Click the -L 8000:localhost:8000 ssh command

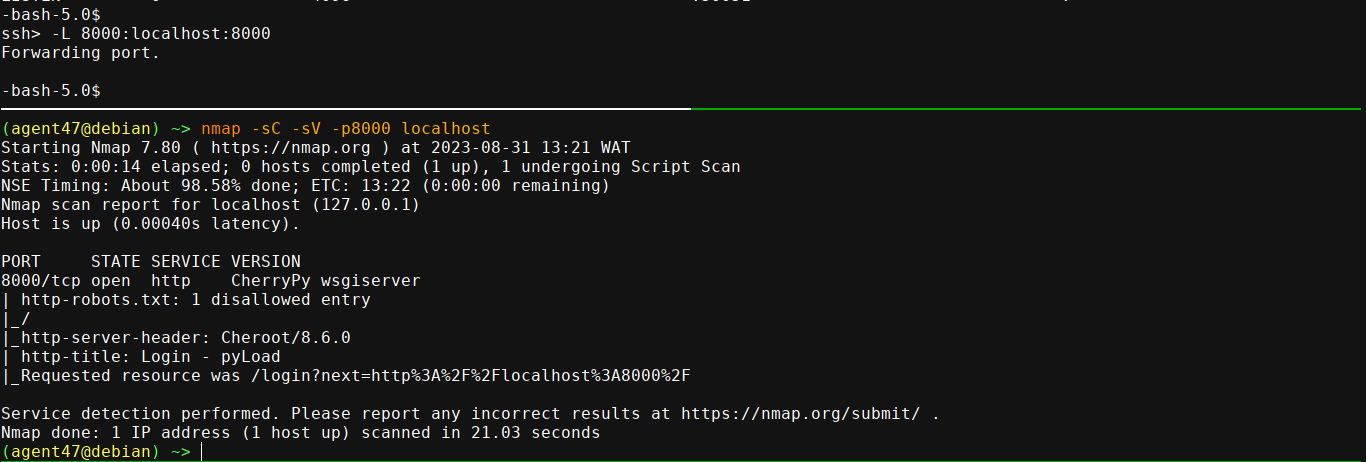pyautogui.click(x=160, y=34)
